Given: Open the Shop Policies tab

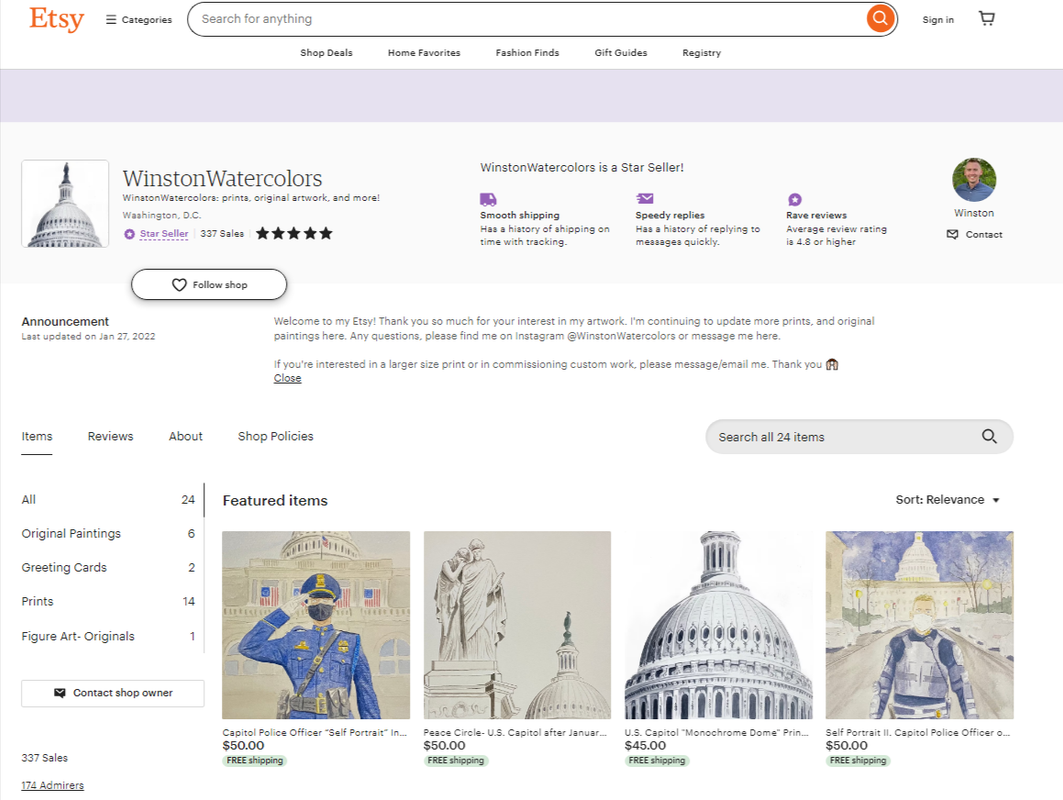Looking at the screenshot, I should [x=275, y=436].
